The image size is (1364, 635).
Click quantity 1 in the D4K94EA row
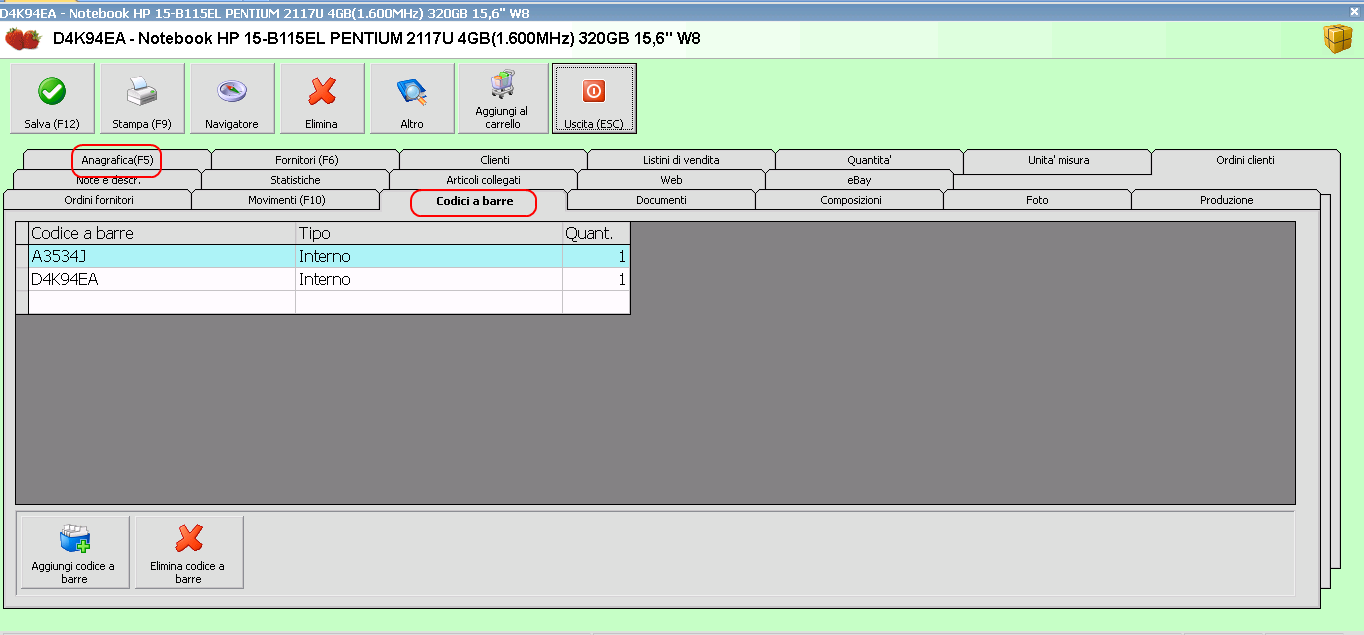point(596,279)
